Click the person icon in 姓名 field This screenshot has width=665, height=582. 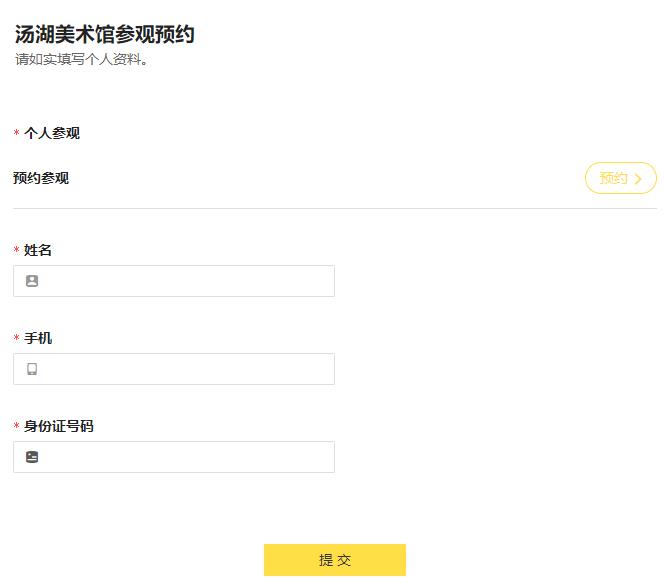pyautogui.click(x=32, y=281)
